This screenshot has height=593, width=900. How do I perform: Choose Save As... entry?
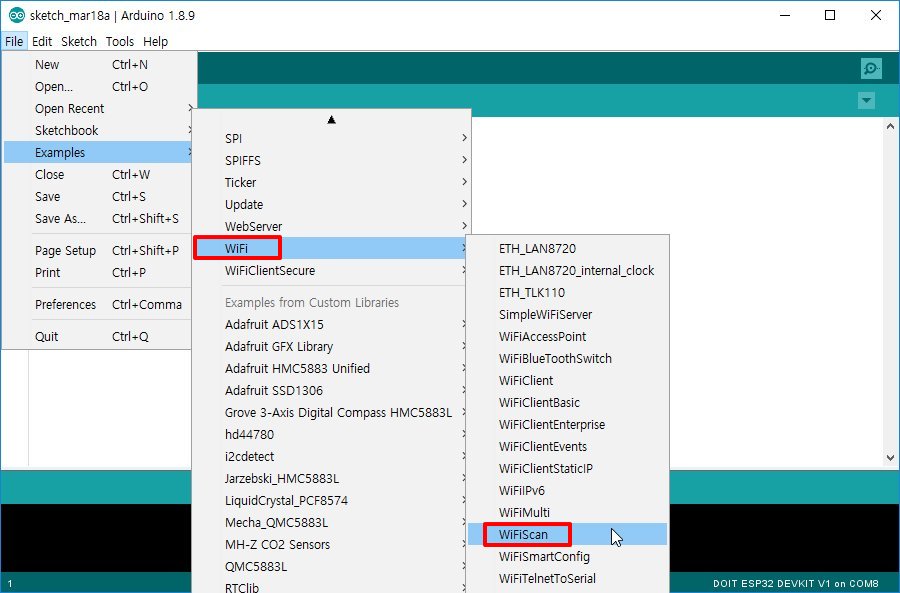click(x=99, y=218)
